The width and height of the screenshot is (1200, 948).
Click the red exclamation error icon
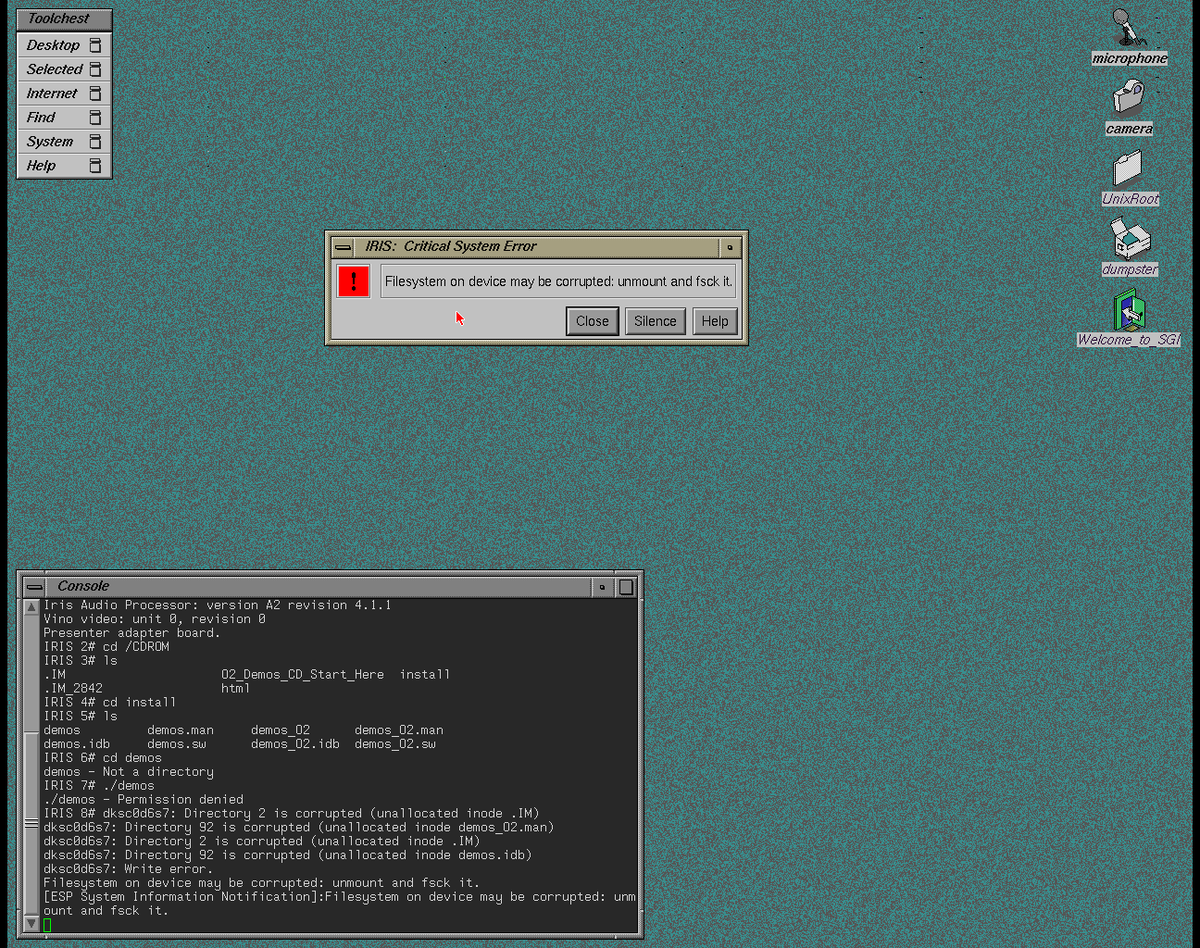coord(353,281)
